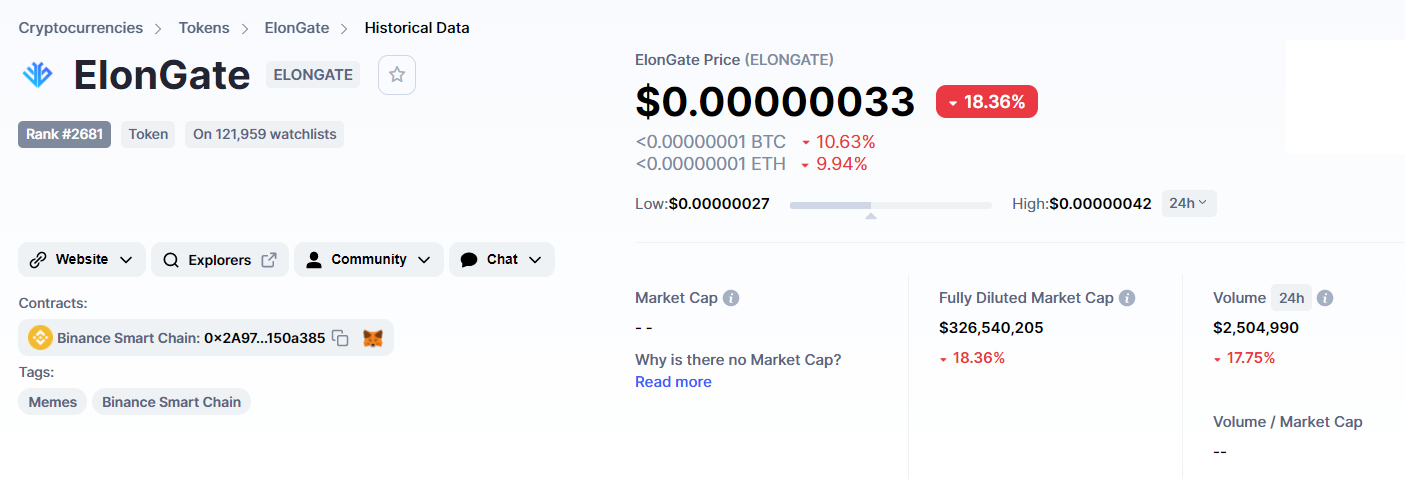This screenshot has width=1405, height=479.
Task: Copy the Binance Smart Chain contract address
Action: tap(340, 338)
